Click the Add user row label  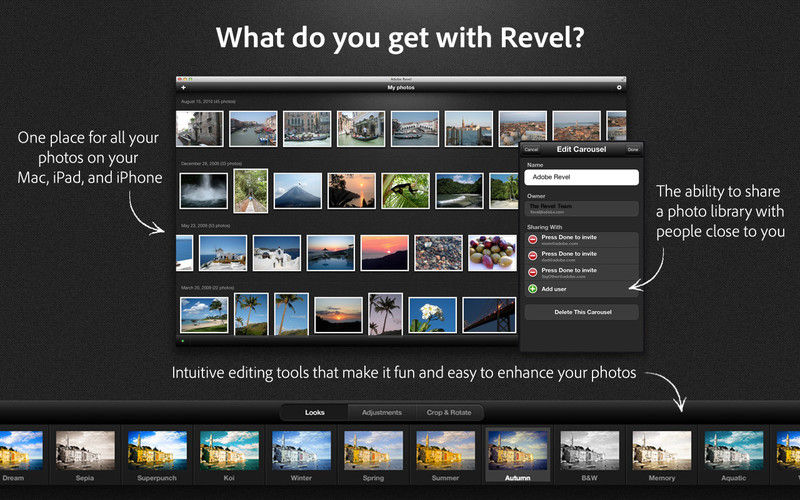554,289
